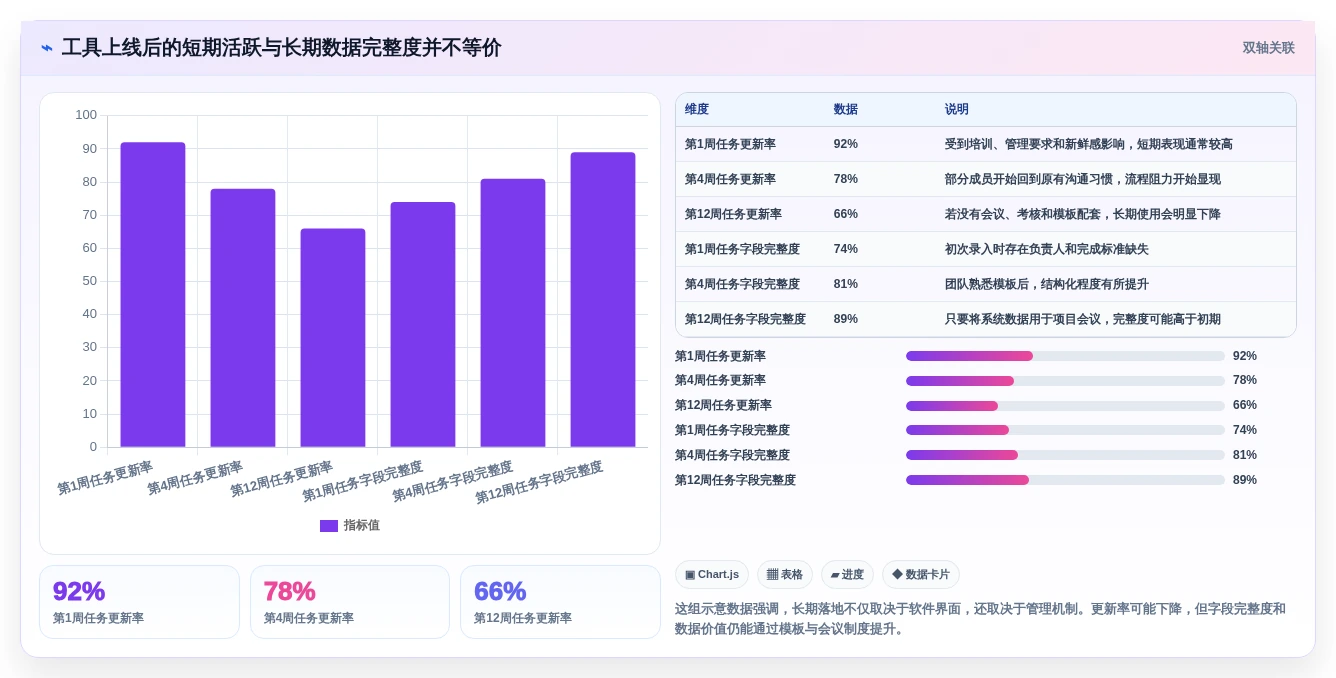The image size is (1336, 678).
Task: Click the 92% 第1周任务更新率 data card
Action: [139, 602]
